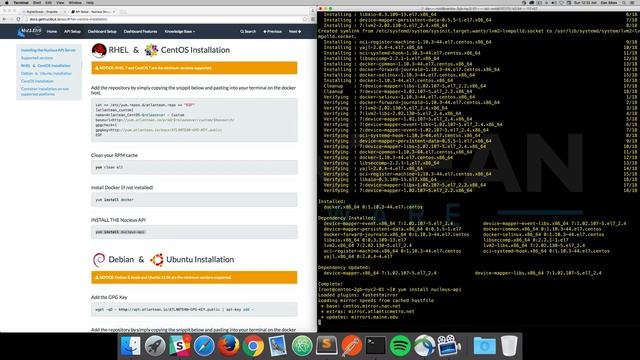Open Dashboard Setup in navbar
Screen dimensions: 640x360
(102, 31)
